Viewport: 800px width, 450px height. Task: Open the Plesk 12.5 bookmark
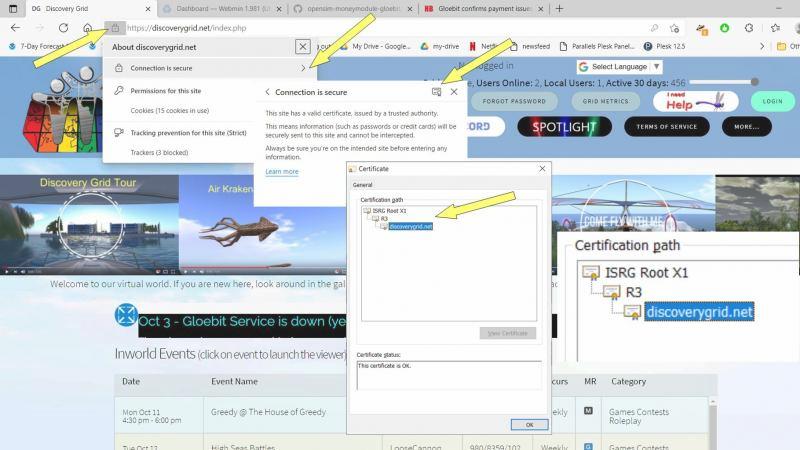point(664,46)
